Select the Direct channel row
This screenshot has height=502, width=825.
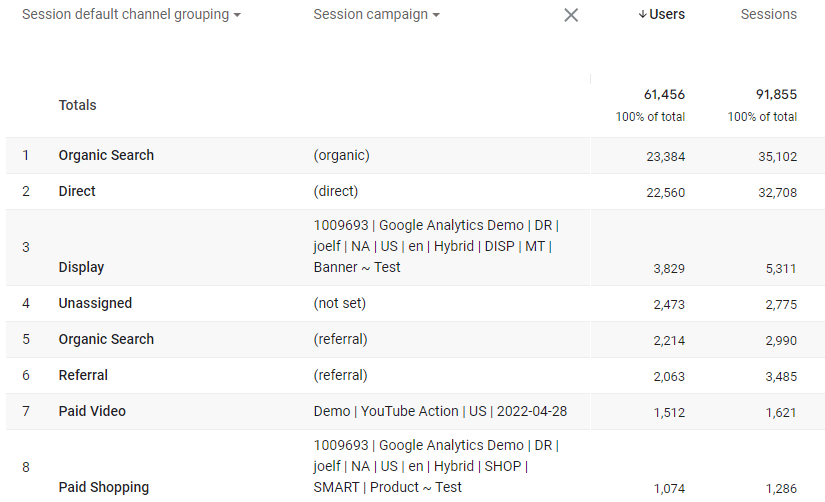(x=77, y=191)
